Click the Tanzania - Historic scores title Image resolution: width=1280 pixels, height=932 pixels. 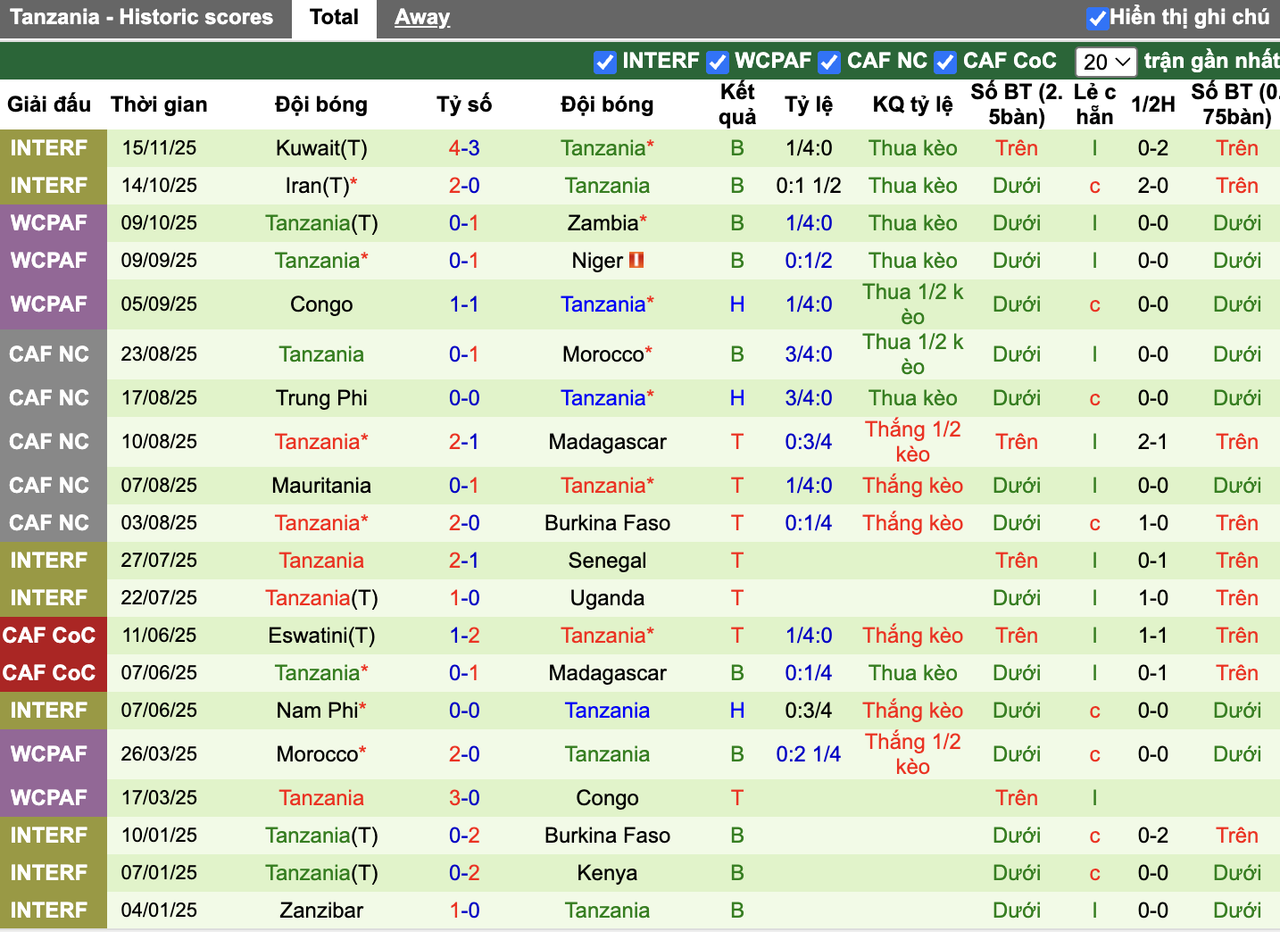pyautogui.click(x=141, y=17)
